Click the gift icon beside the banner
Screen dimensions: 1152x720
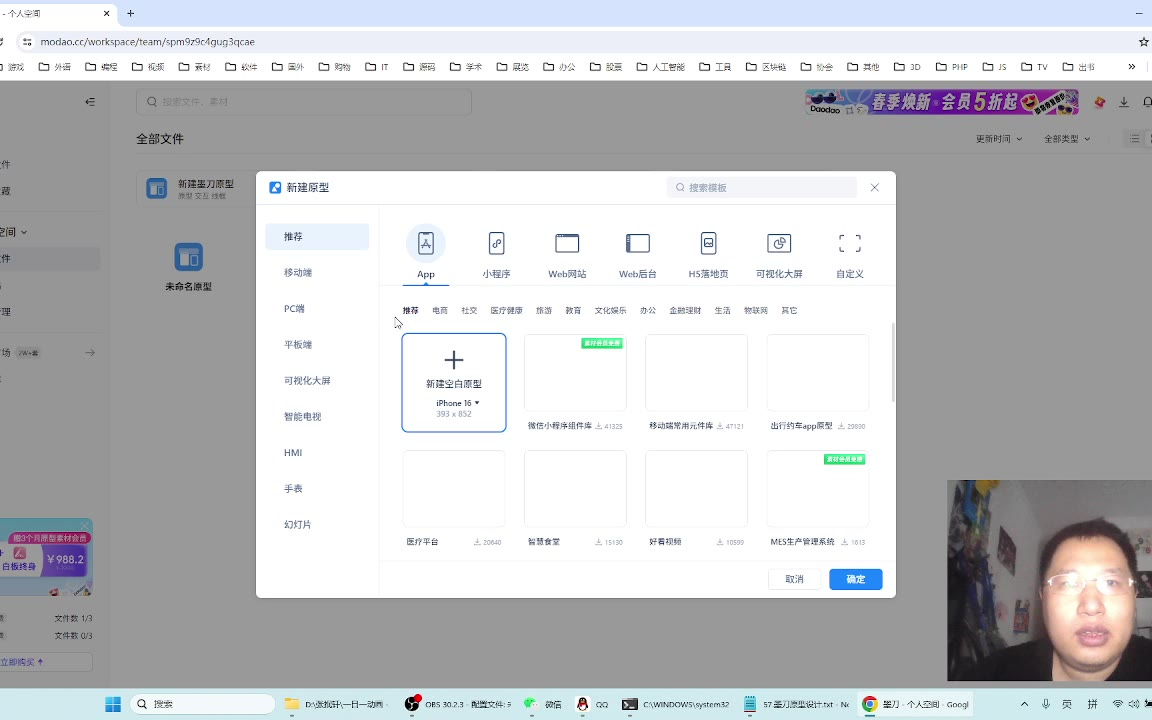[x=1099, y=102]
